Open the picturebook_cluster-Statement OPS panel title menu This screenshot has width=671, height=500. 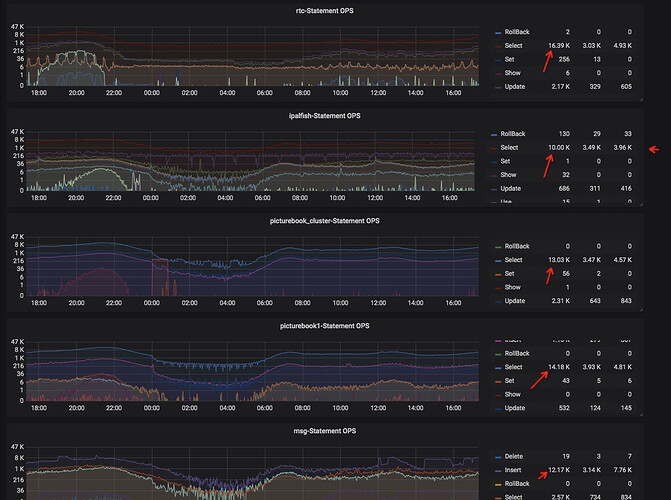(x=324, y=221)
